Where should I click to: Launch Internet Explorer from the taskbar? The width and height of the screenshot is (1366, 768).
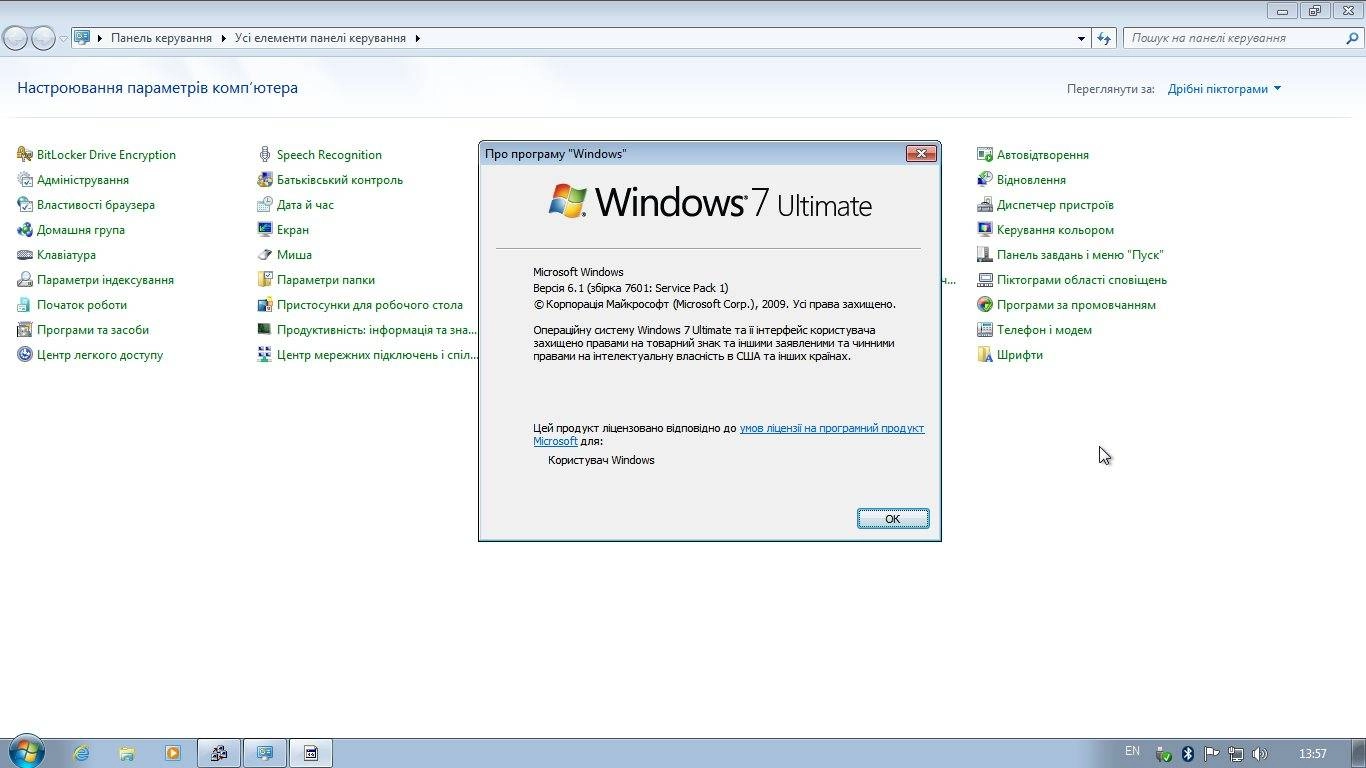tap(81, 753)
